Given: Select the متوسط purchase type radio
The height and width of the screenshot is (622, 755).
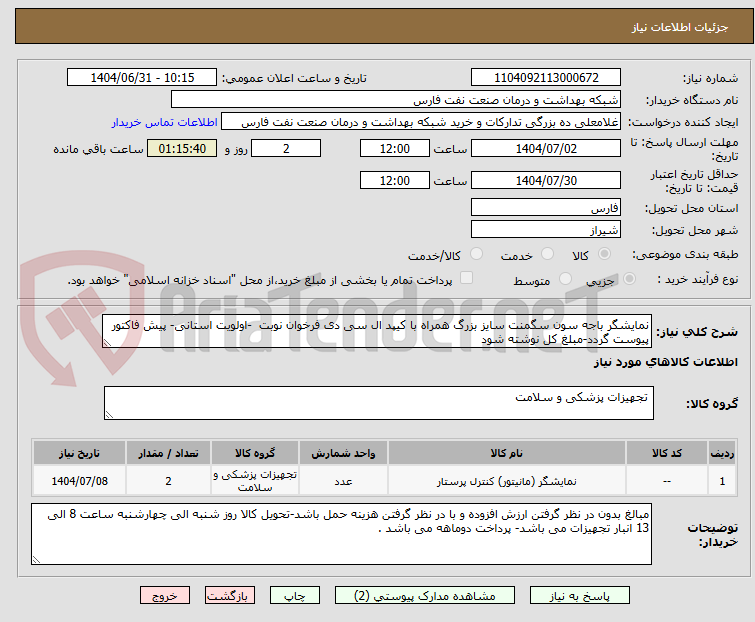Looking at the screenshot, I should [x=565, y=279].
